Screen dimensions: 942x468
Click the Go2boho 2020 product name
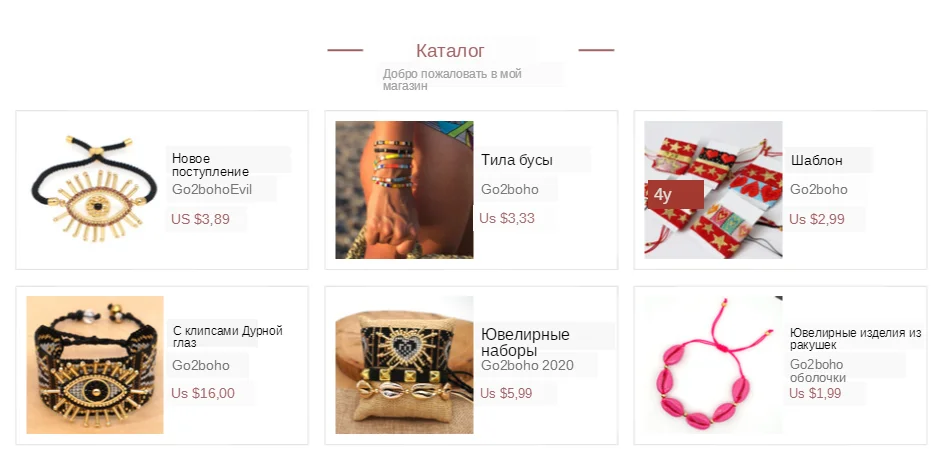click(527, 365)
